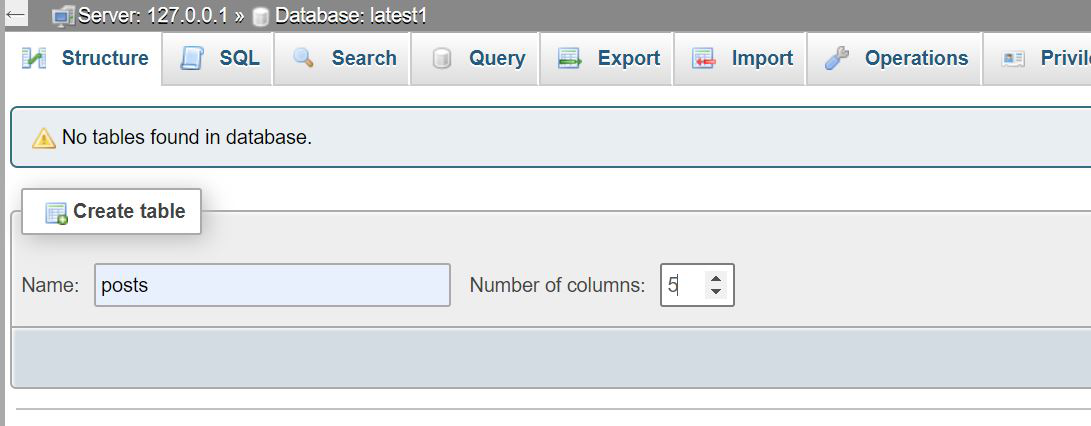Open the Export tab

coord(605,58)
